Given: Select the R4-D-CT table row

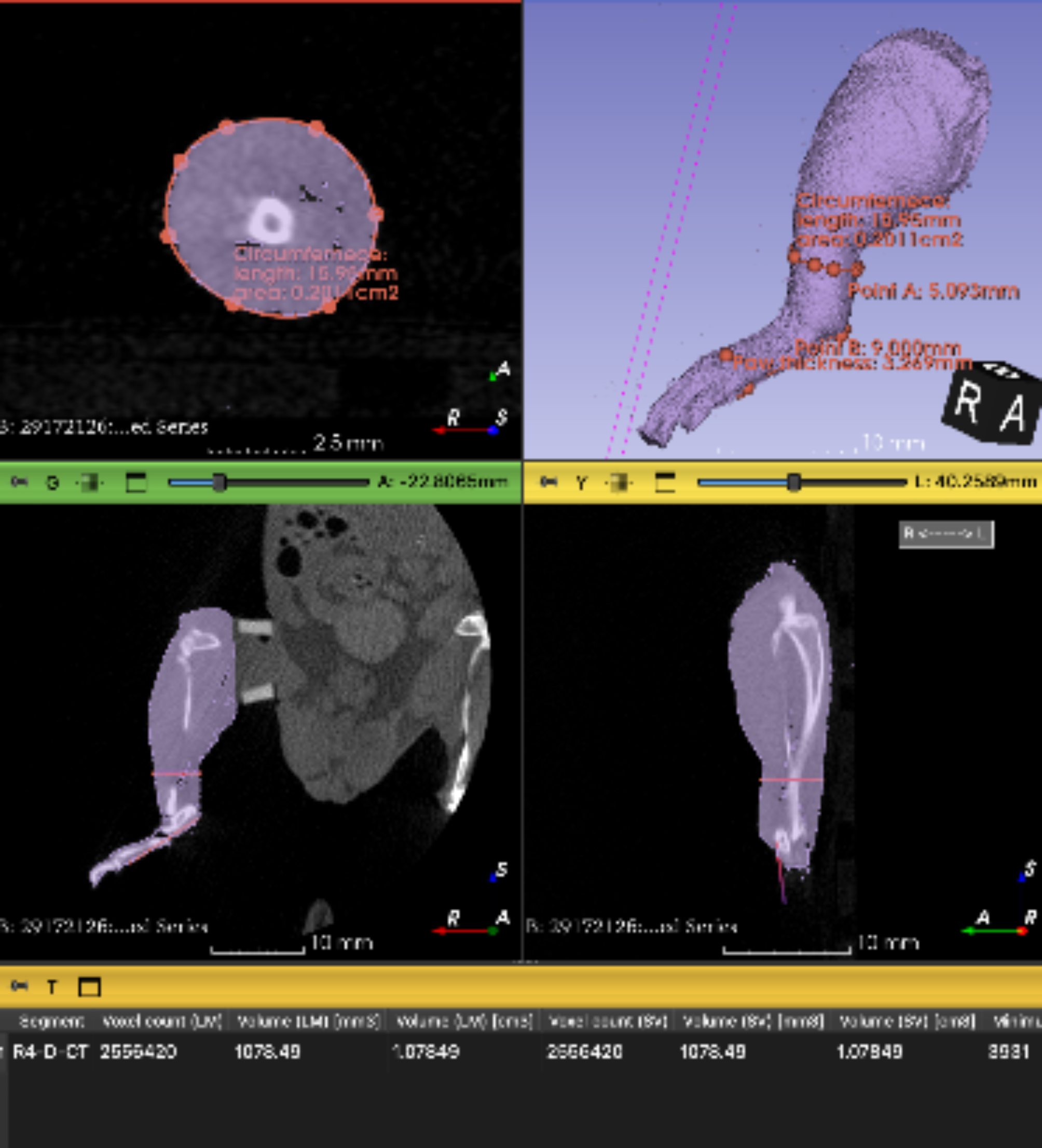Looking at the screenshot, I should (x=50, y=1051).
